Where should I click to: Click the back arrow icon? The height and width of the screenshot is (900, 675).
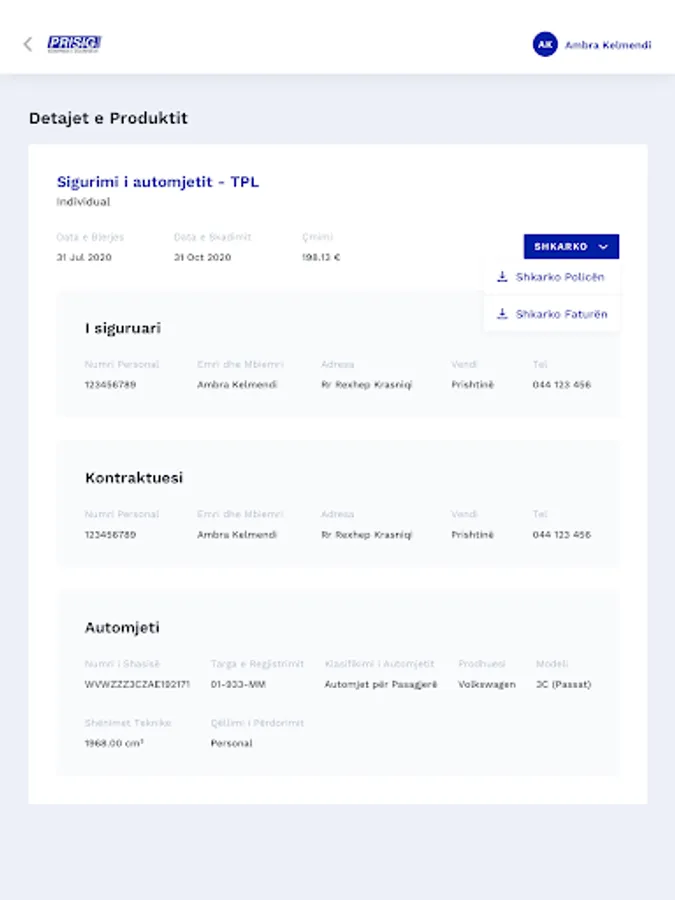click(27, 44)
